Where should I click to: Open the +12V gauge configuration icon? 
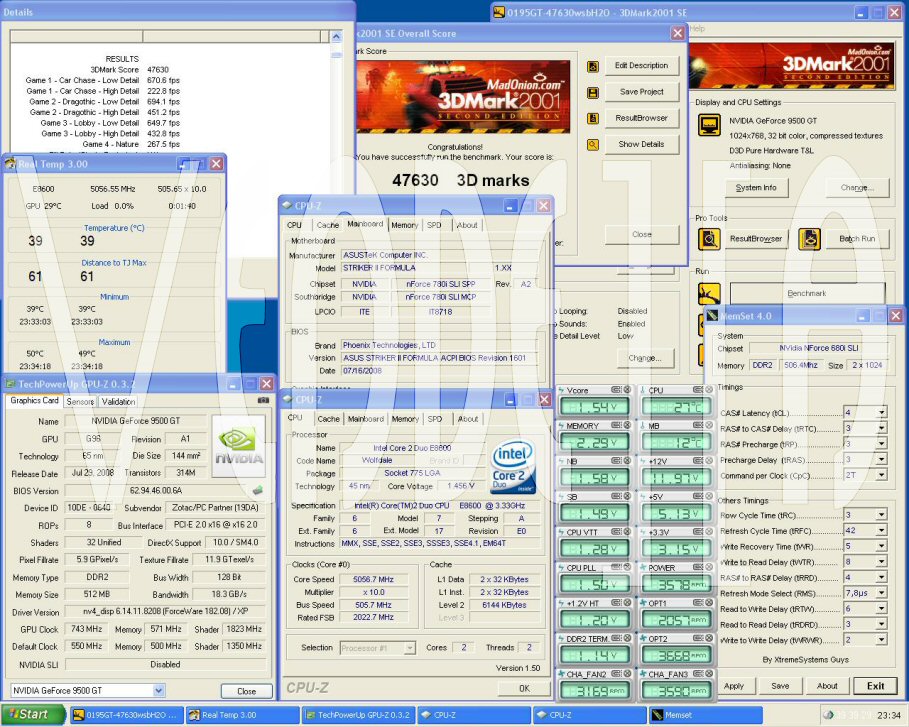pos(698,461)
